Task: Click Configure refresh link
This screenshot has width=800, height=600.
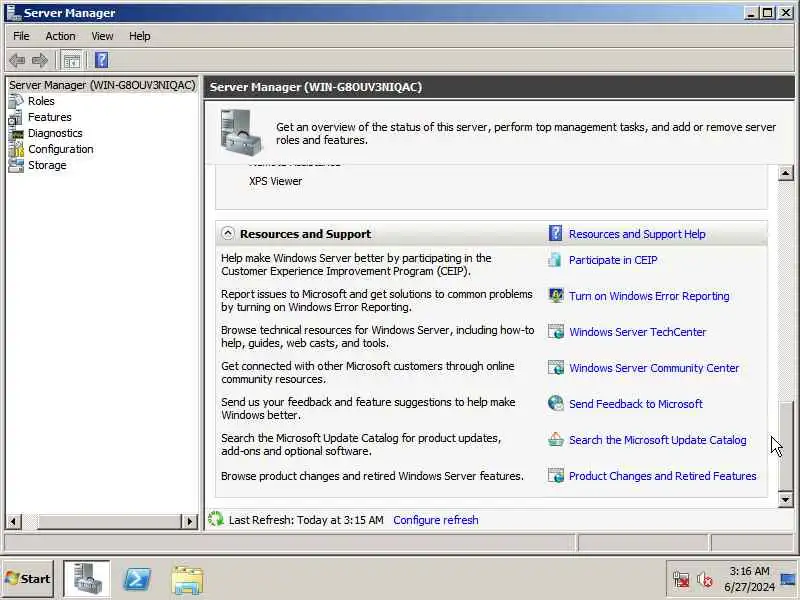Action: [x=436, y=520]
